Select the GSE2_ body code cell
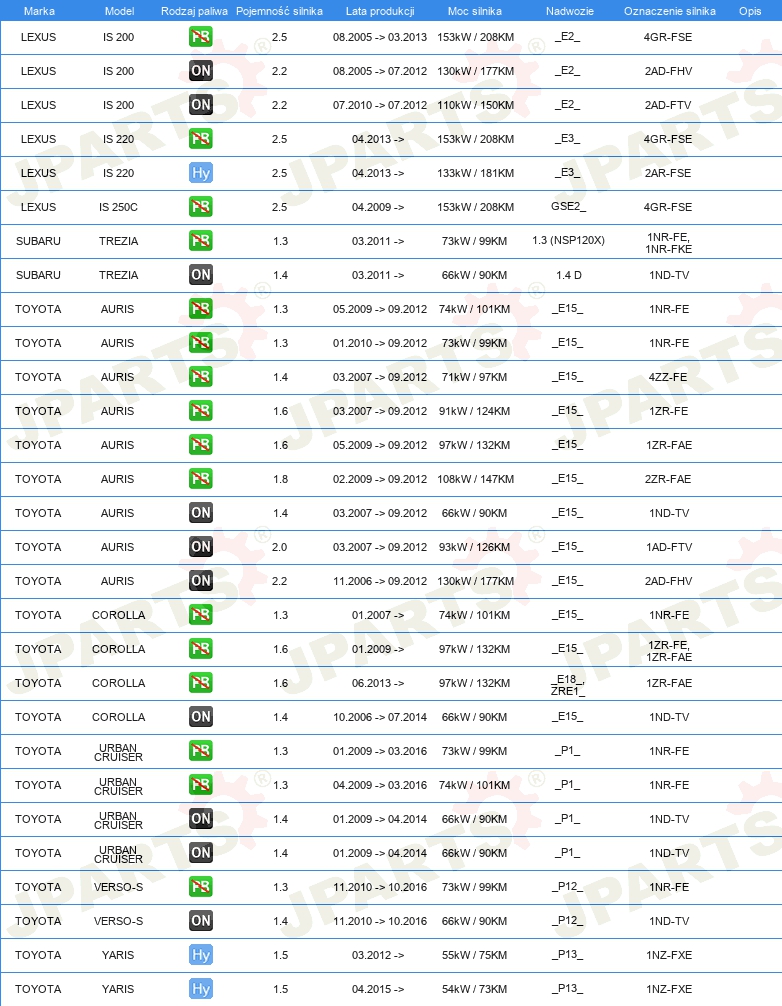Image resolution: width=782 pixels, height=1006 pixels. (568, 207)
